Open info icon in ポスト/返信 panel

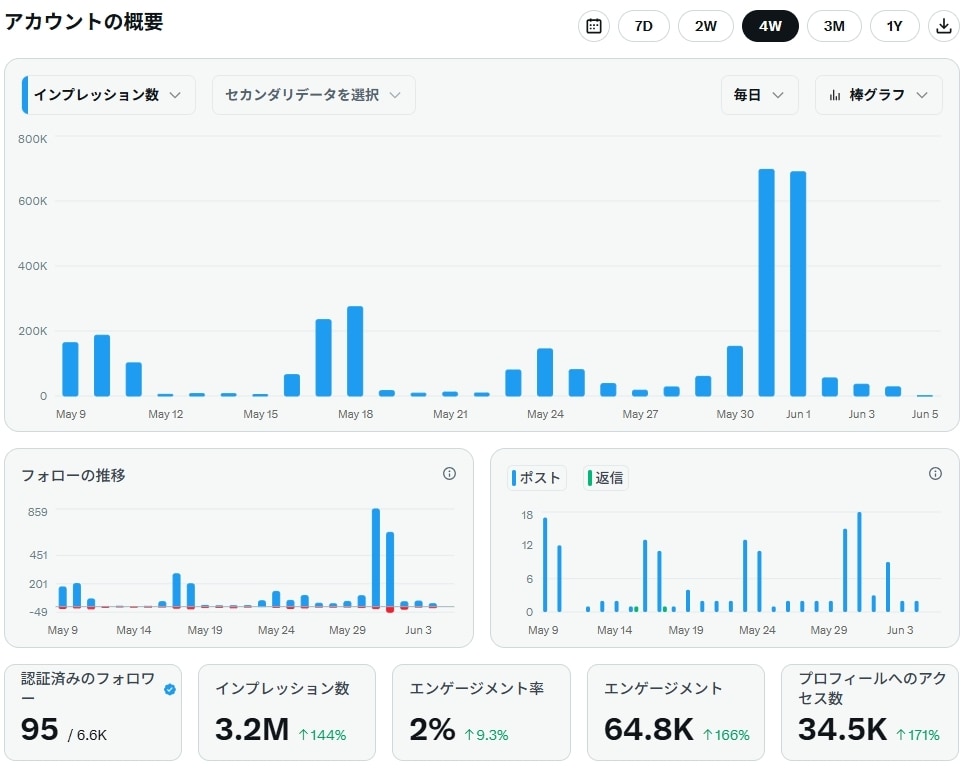(935, 474)
